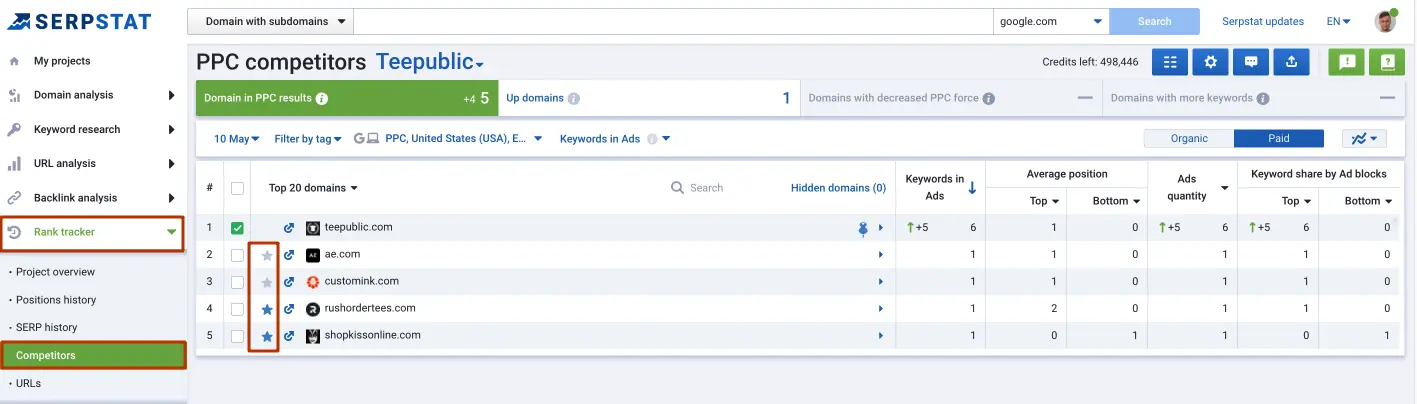
Task: Open the chart view selector
Action: click(x=1363, y=139)
